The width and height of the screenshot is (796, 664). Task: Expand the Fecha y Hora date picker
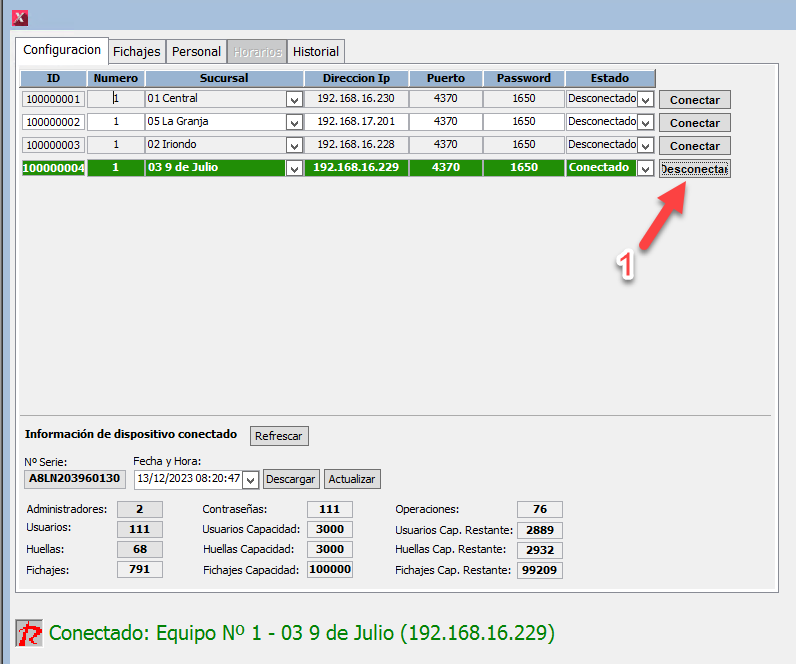(x=250, y=479)
